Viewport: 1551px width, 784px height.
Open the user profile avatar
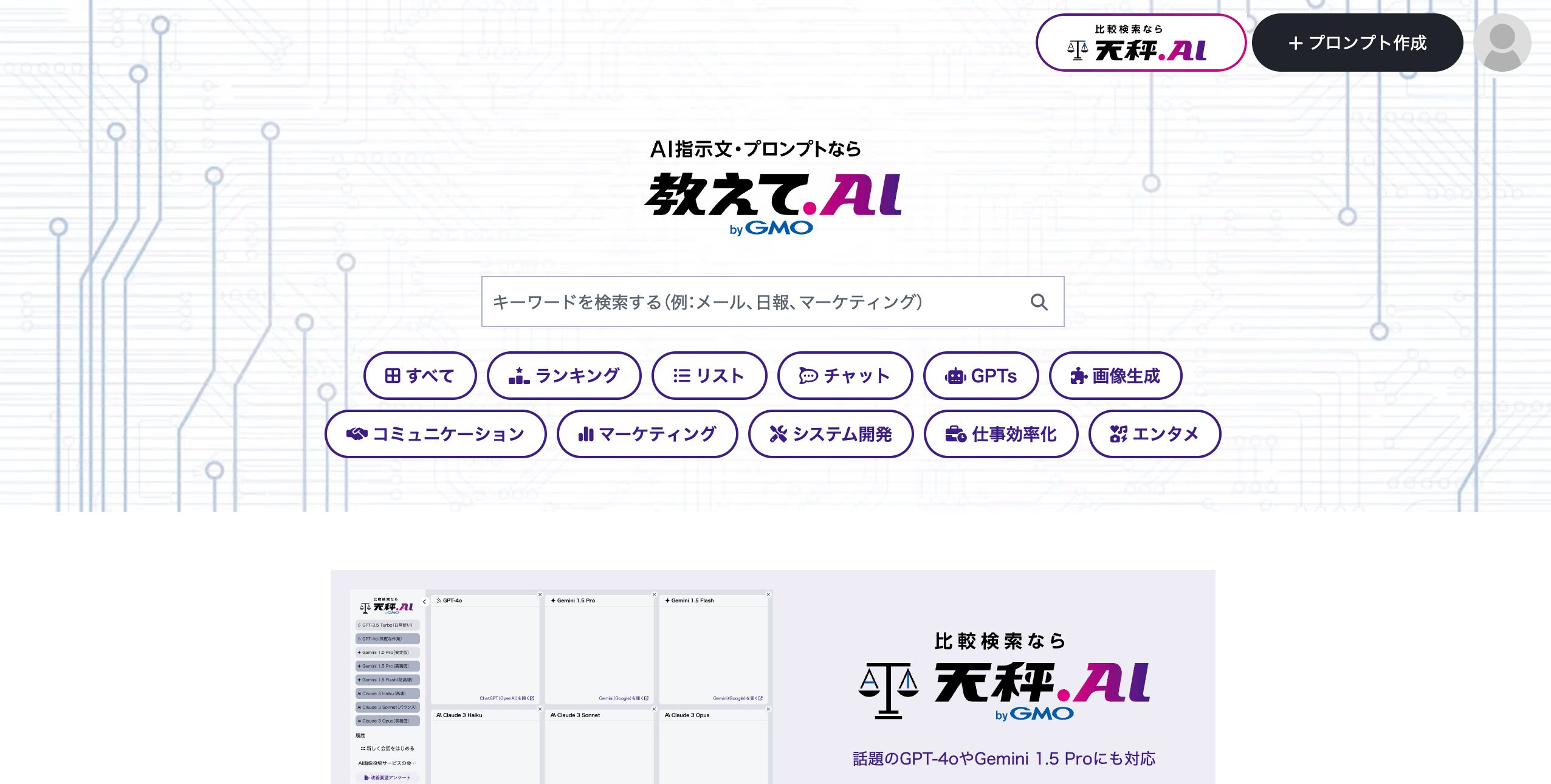pyautogui.click(x=1502, y=43)
